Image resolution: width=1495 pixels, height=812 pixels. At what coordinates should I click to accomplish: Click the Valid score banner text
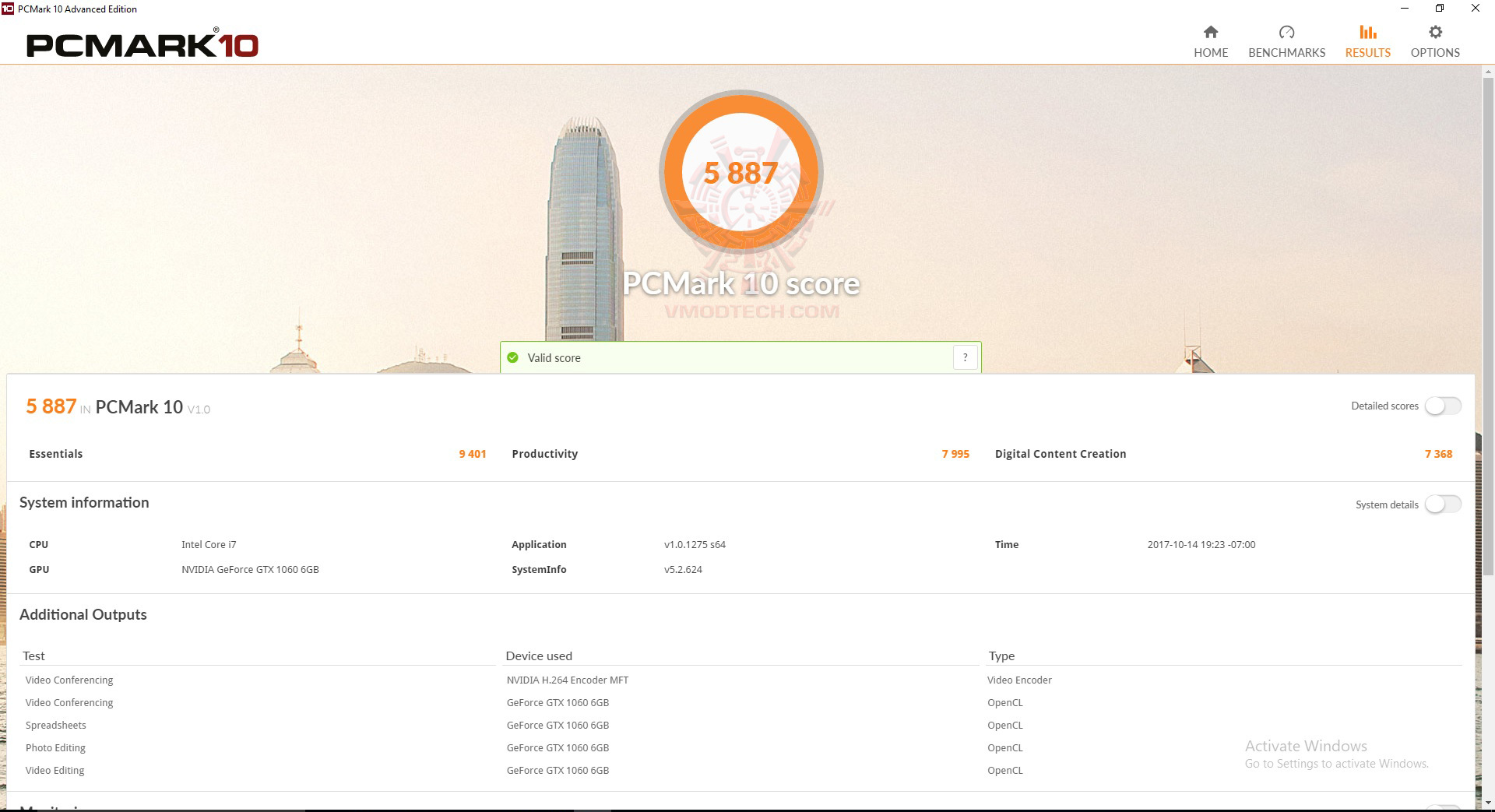(x=554, y=358)
